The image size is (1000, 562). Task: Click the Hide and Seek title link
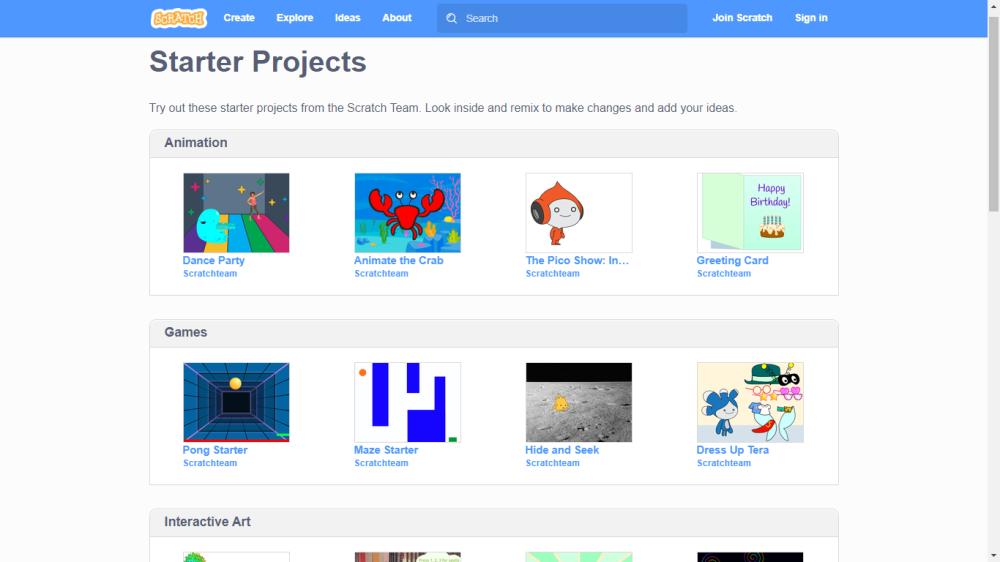point(562,450)
